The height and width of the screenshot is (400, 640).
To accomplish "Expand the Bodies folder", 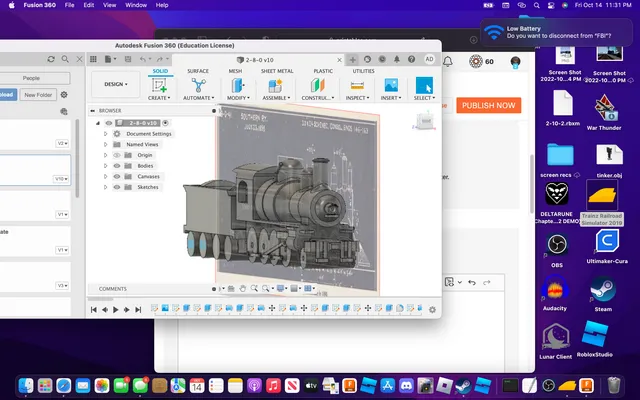I will pos(105,166).
